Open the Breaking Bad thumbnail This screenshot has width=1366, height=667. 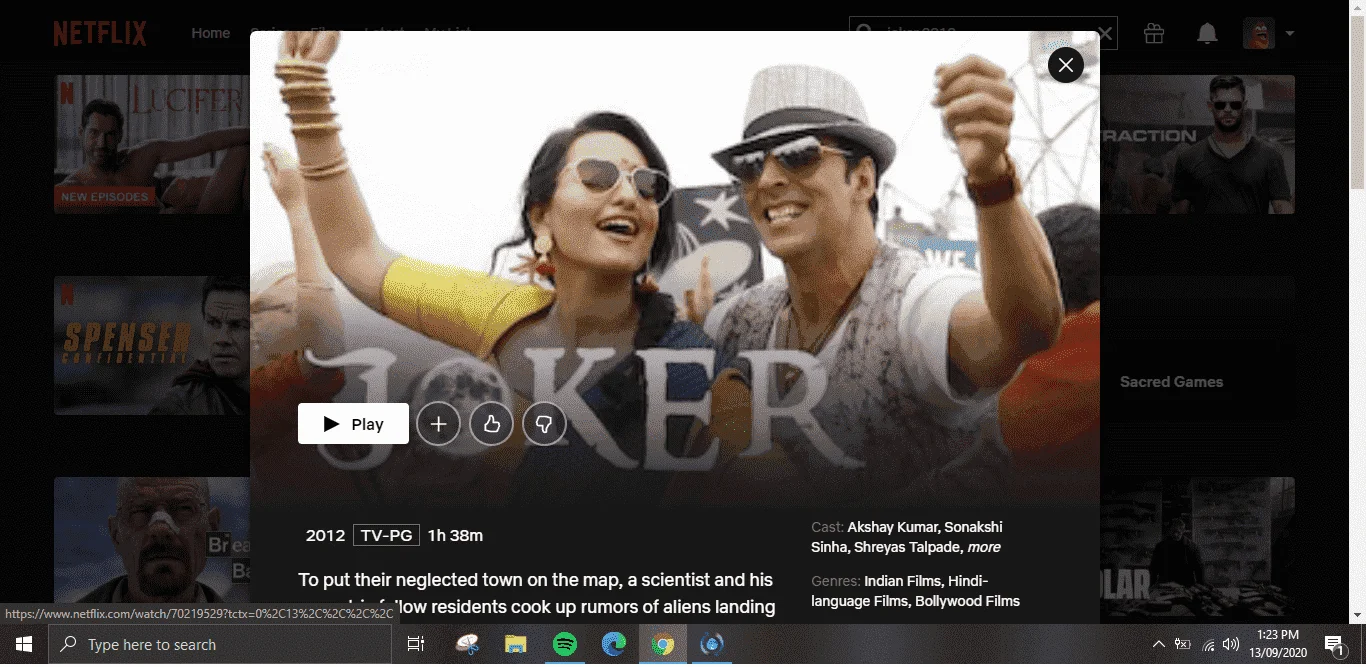pos(151,546)
